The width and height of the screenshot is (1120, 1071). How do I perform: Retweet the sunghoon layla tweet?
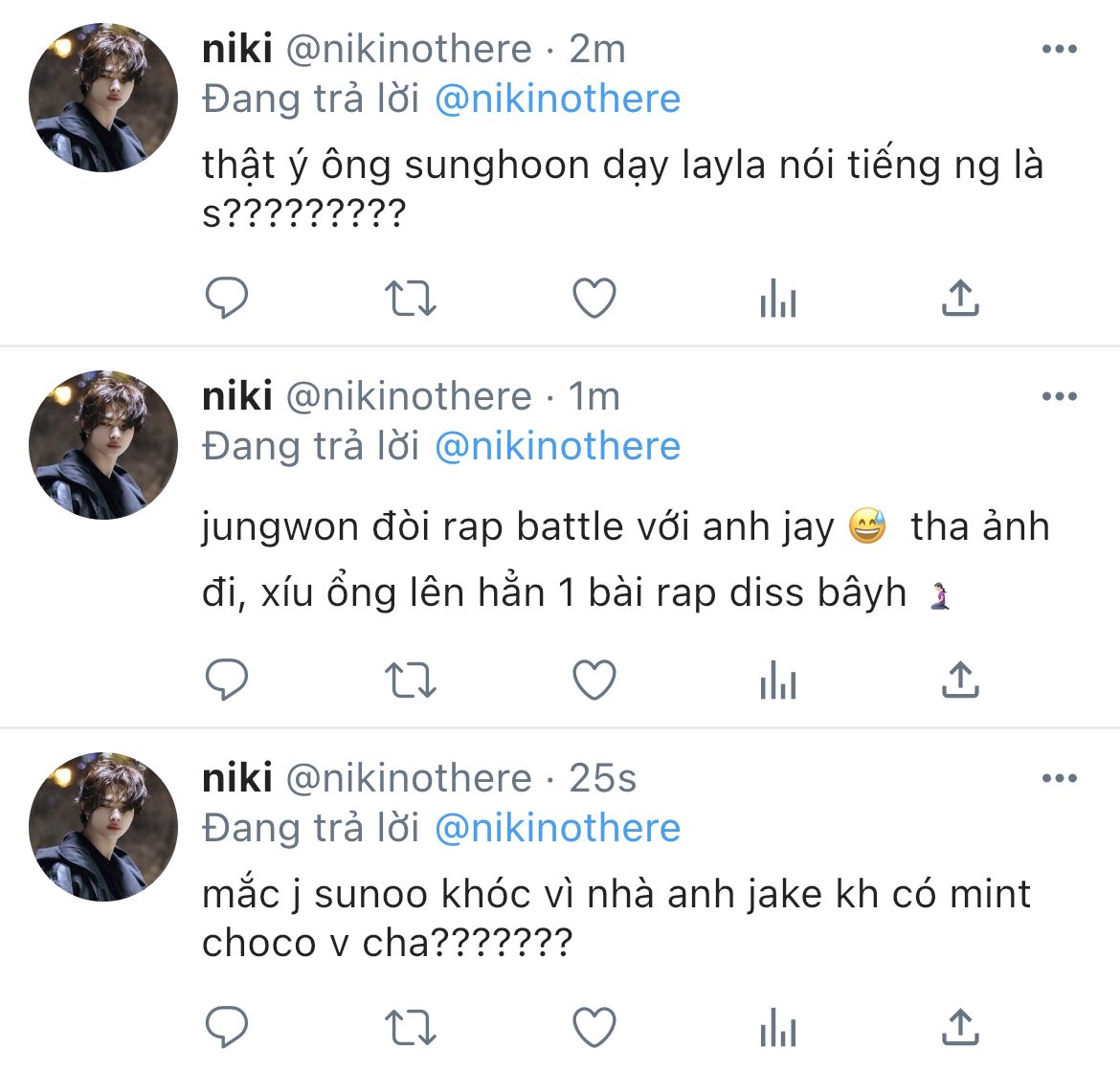[410, 298]
